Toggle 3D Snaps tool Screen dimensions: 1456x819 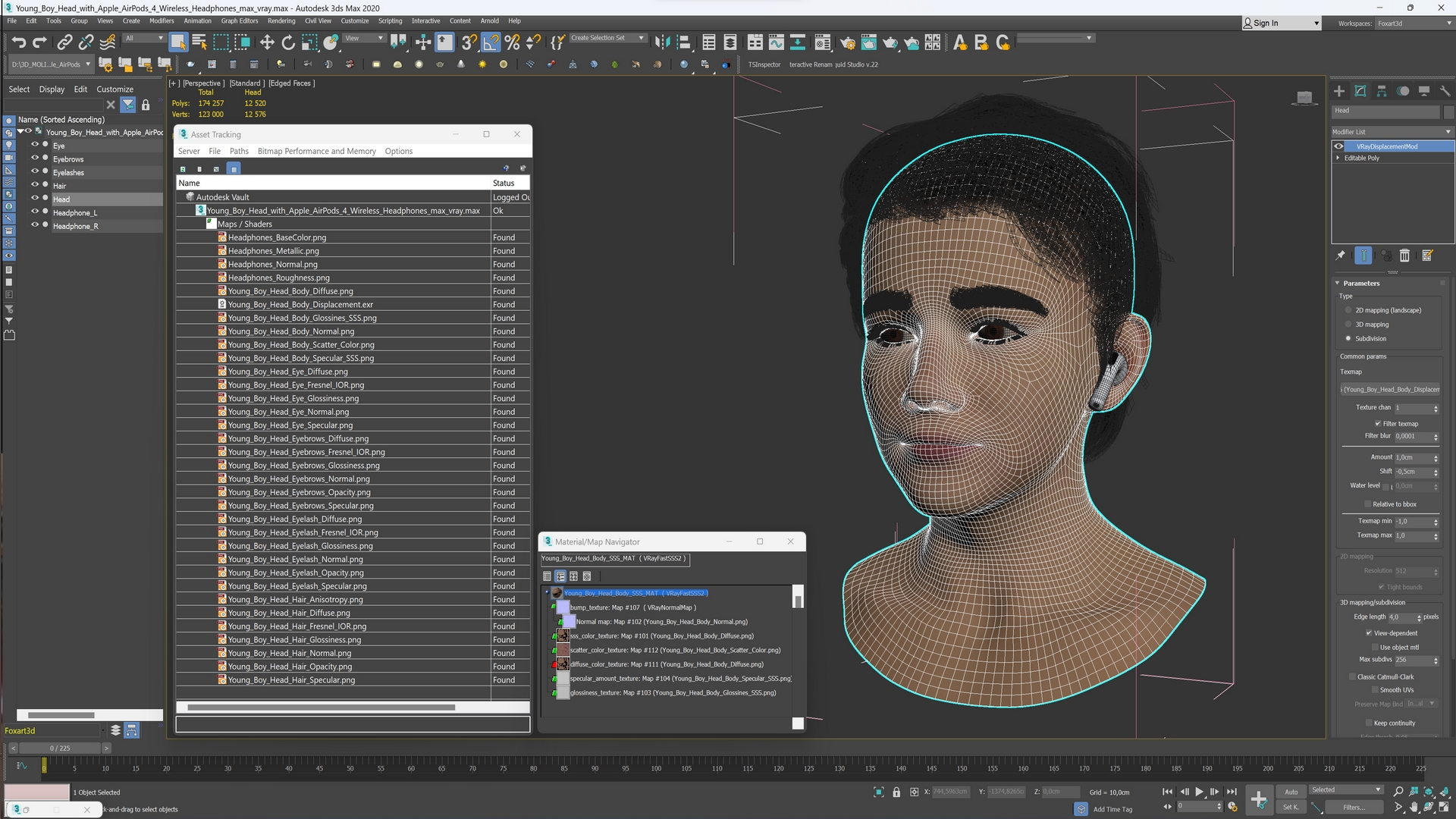coord(469,42)
